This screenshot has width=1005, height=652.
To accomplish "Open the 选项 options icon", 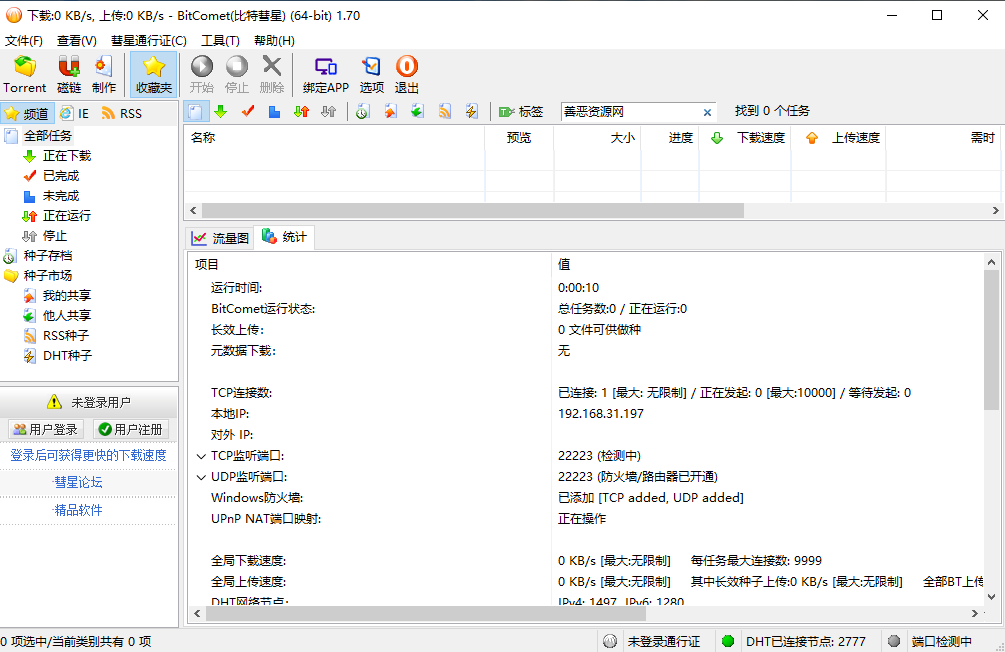I will pyautogui.click(x=371, y=73).
